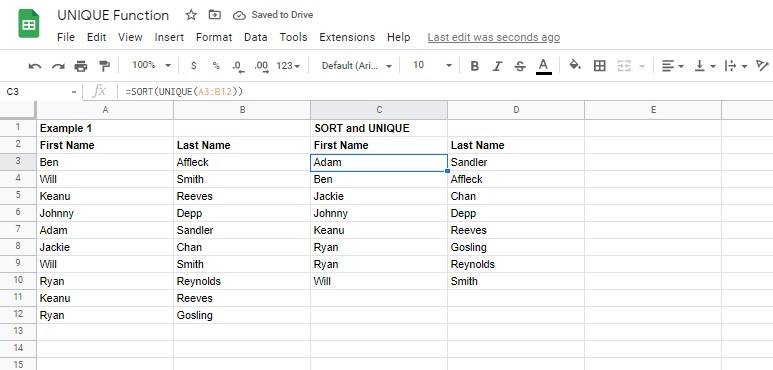Select cell 'Johnny' in column A
This screenshot has height=370, width=773.
pyautogui.click(x=105, y=213)
